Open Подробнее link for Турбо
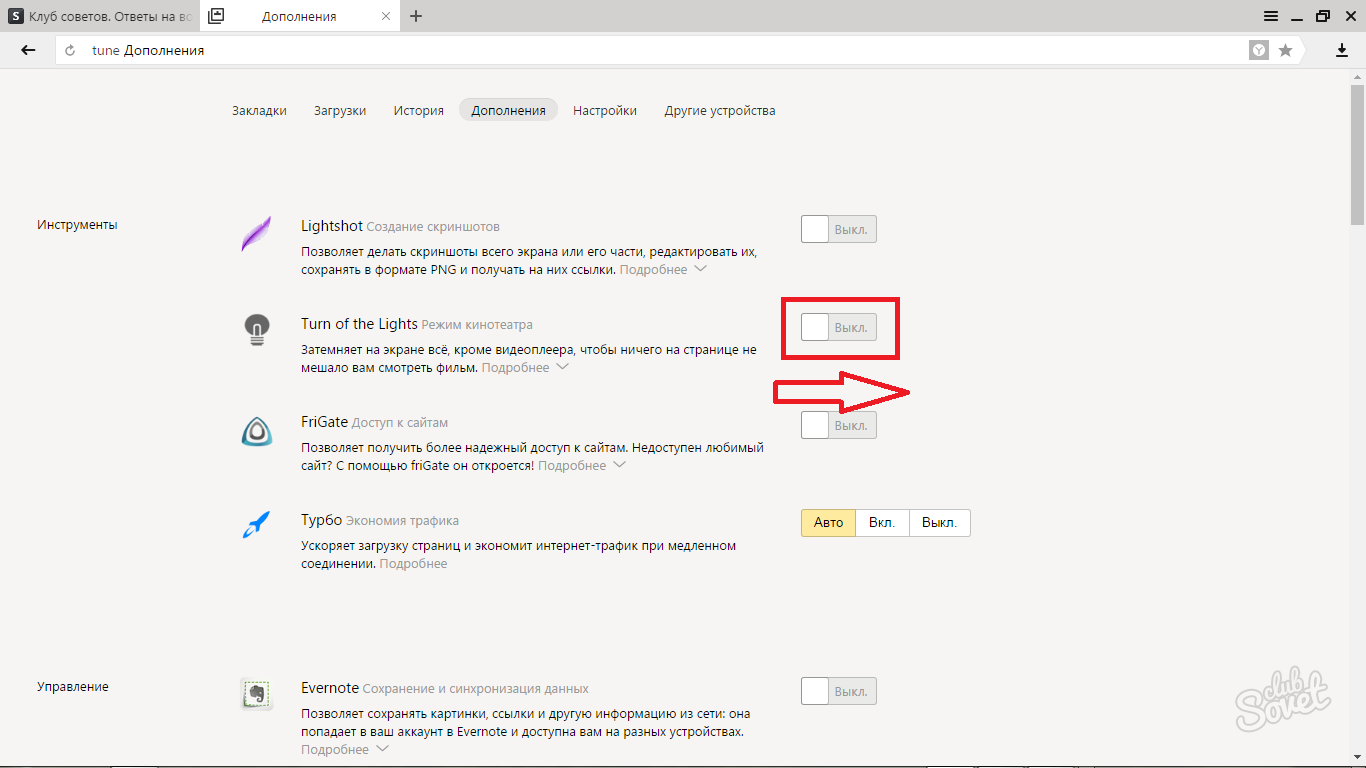 point(413,564)
